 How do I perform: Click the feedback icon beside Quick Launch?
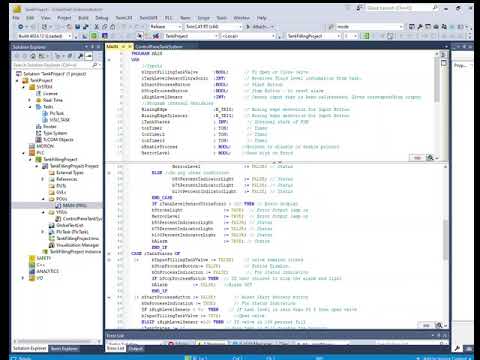point(359,8)
